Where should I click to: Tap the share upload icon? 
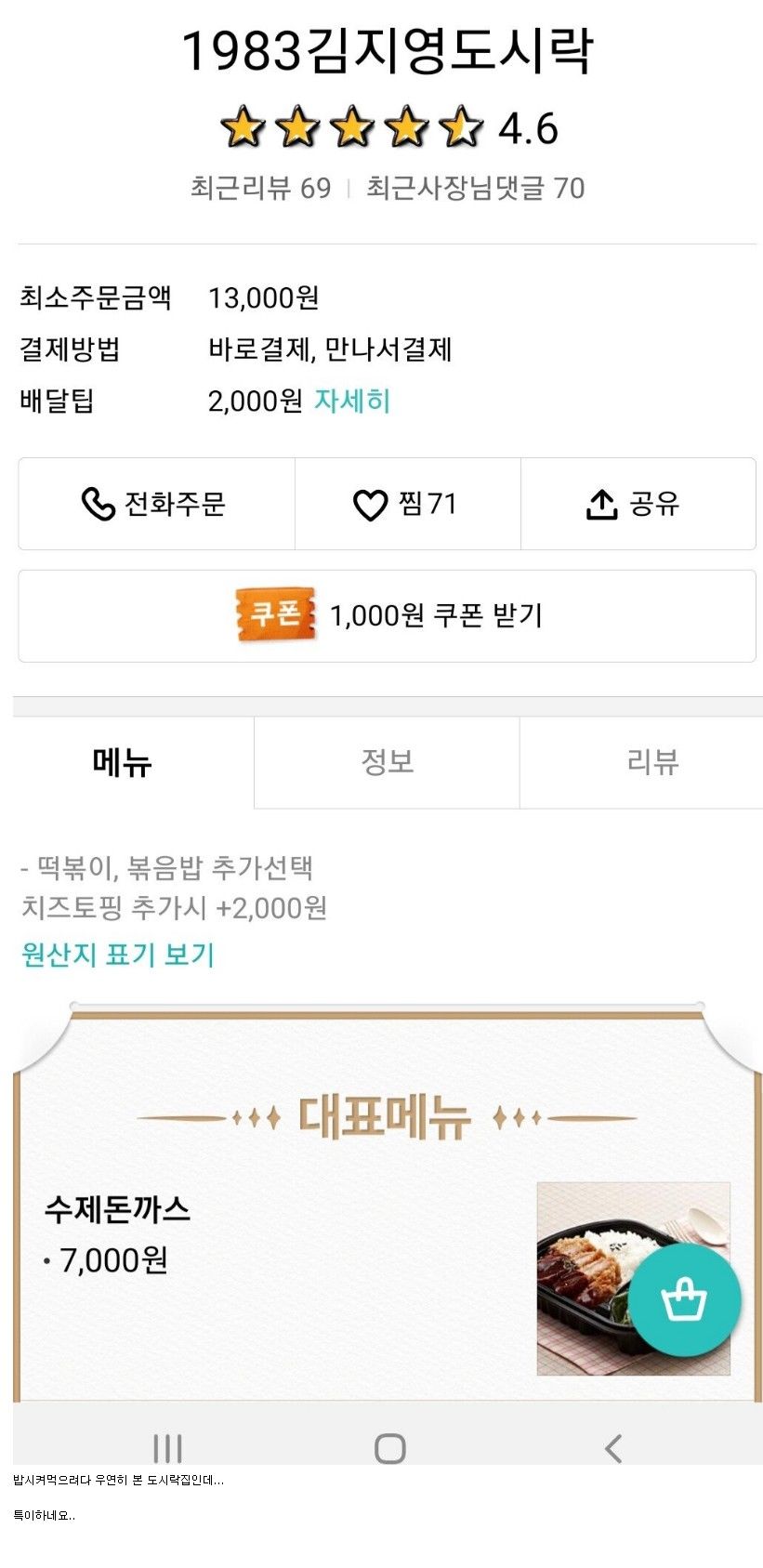click(x=601, y=504)
